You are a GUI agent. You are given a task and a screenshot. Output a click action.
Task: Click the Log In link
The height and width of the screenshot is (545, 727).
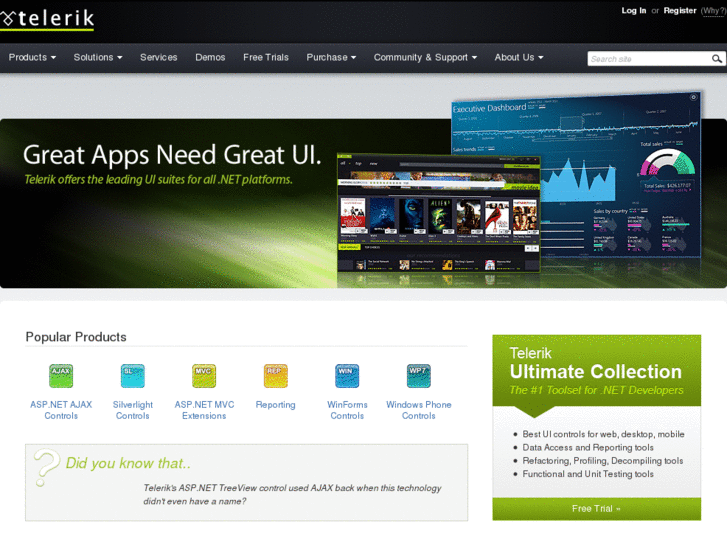click(x=633, y=11)
